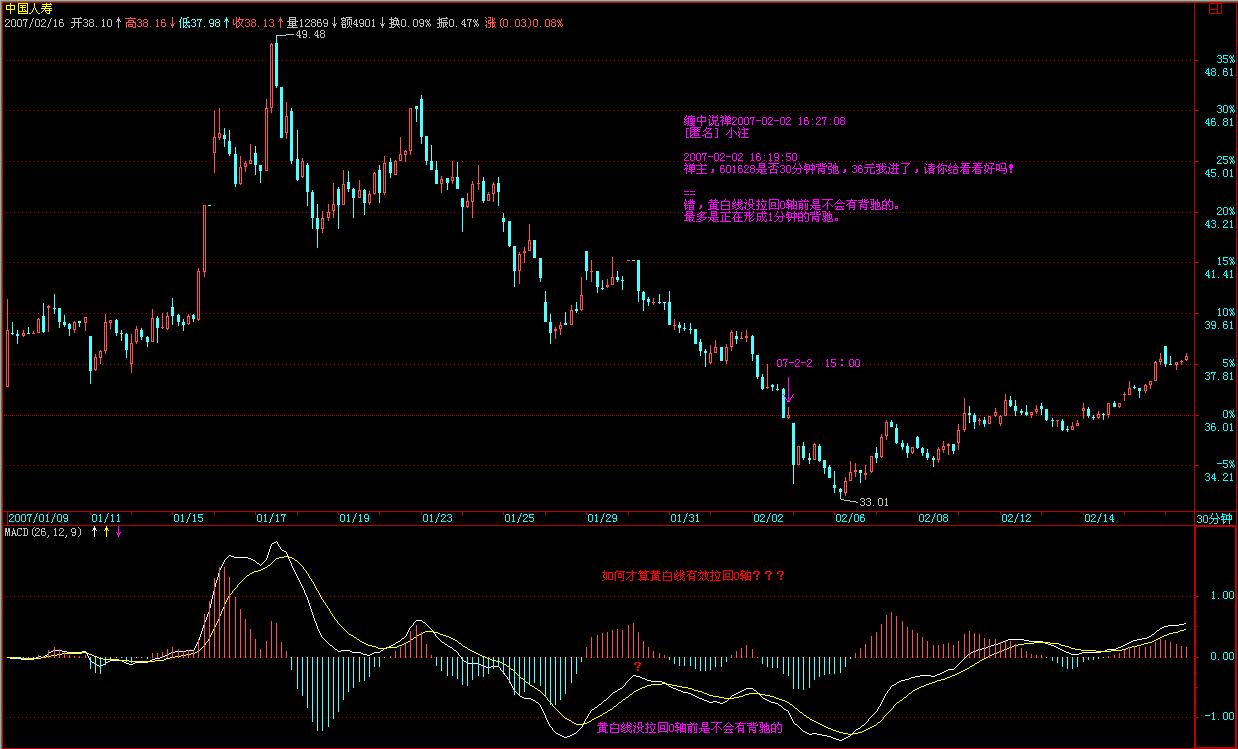Click the magenta arrow marker under 07-2-2 15:00
Viewport: 1238px width, 749px height.
(788, 389)
